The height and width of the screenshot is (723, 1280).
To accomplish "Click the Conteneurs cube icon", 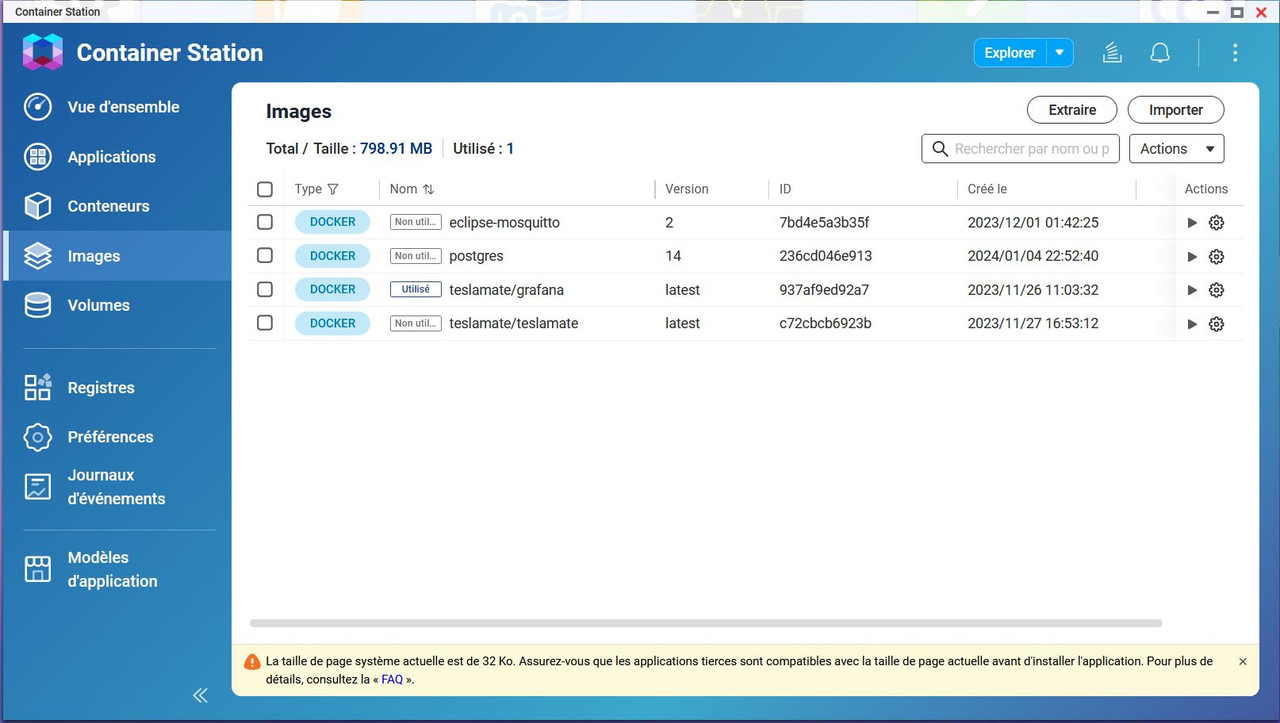I will (x=38, y=206).
